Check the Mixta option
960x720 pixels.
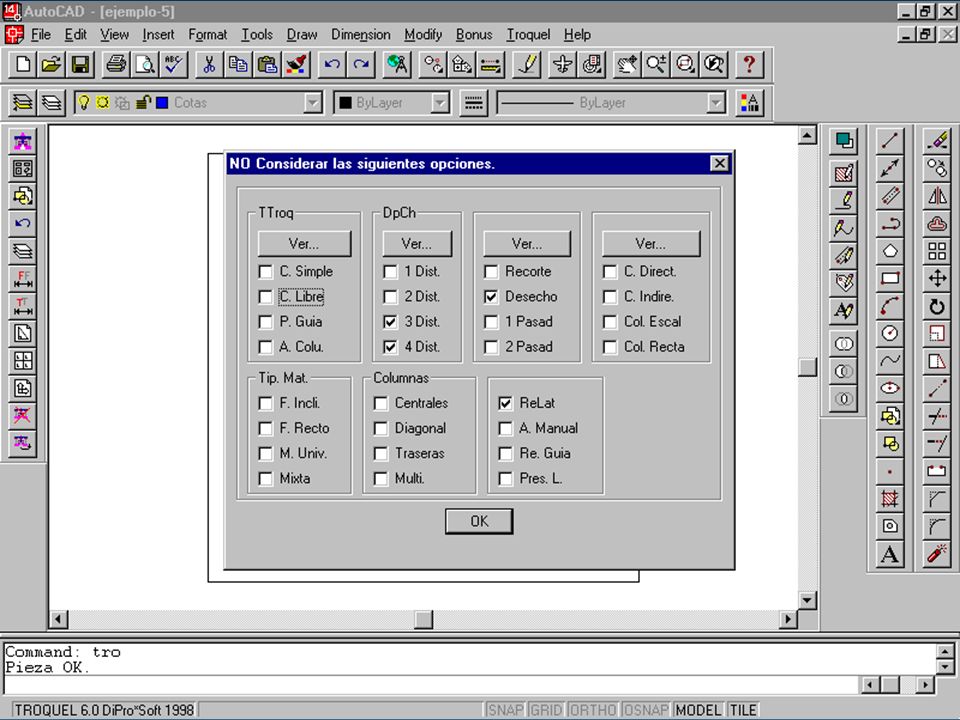pos(266,478)
